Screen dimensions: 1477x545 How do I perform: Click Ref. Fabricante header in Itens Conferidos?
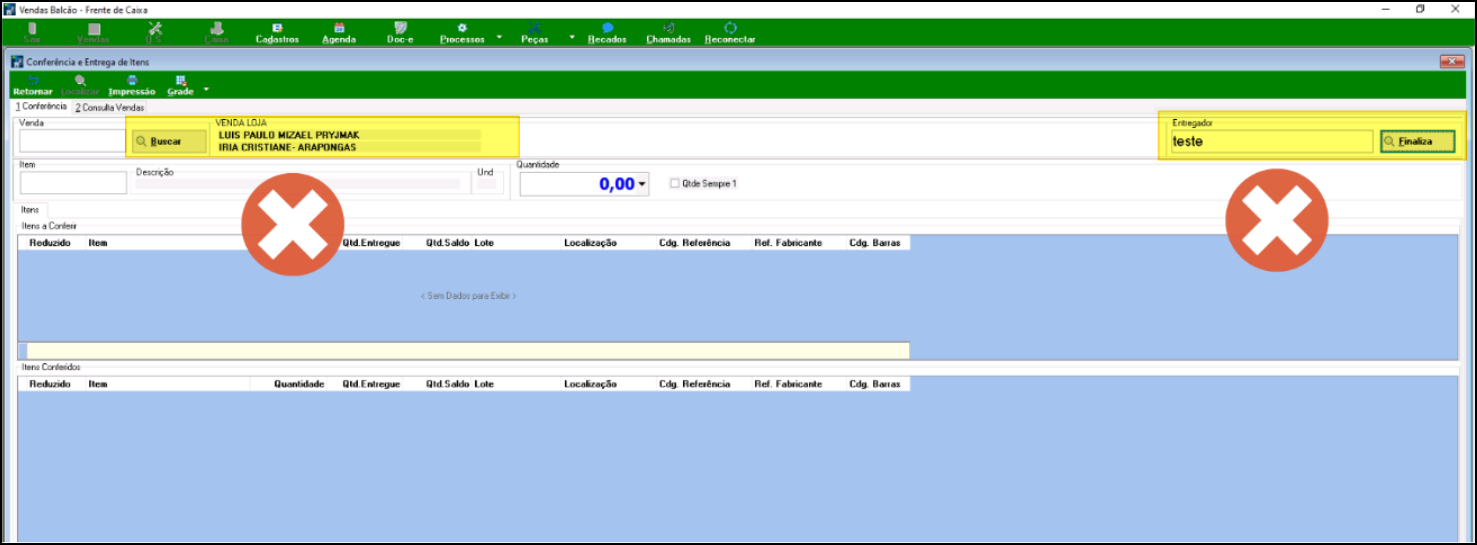pos(788,384)
